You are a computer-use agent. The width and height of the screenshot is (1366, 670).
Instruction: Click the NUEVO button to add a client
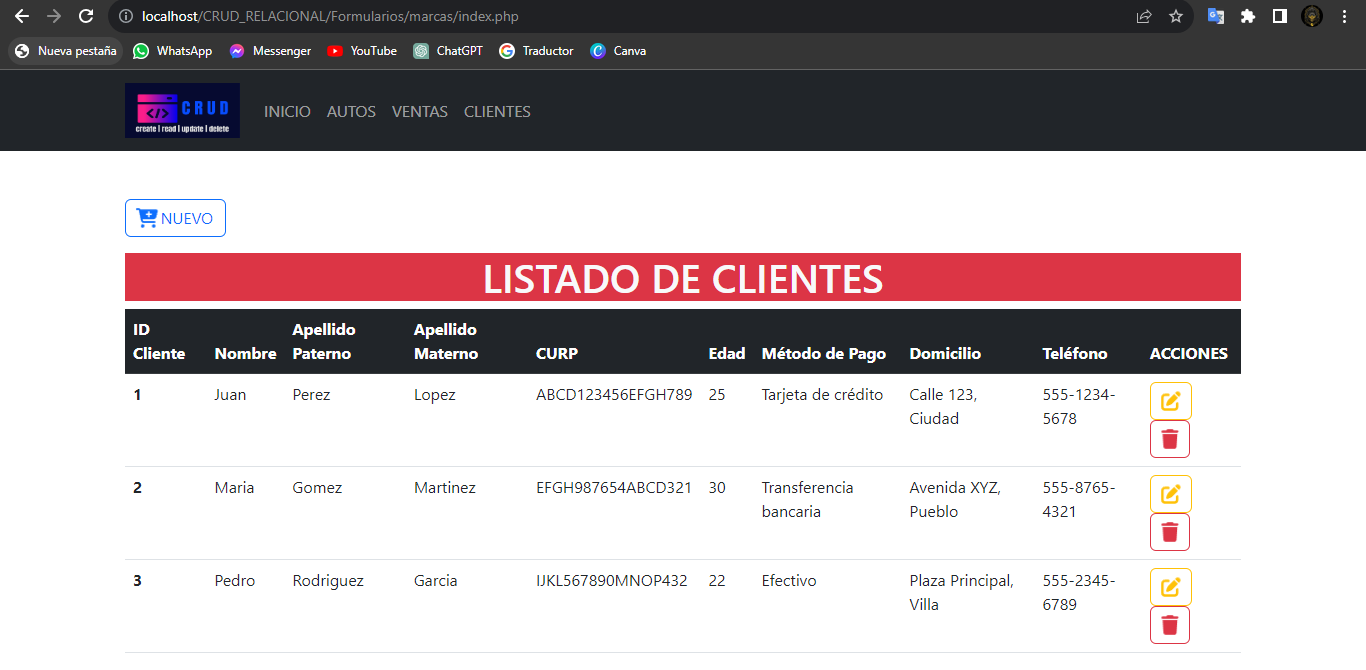175,217
